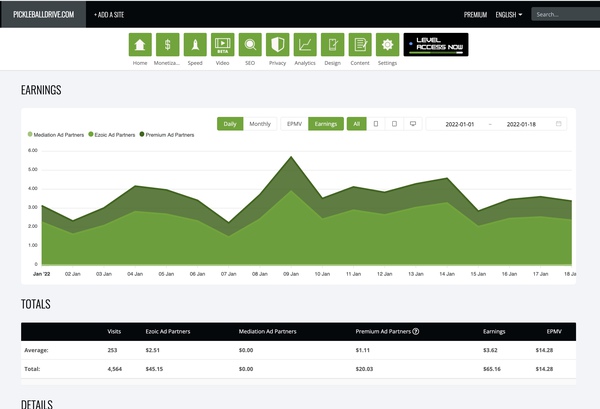The image size is (600, 409).
Task: Open the Premium link in header
Action: point(475,15)
